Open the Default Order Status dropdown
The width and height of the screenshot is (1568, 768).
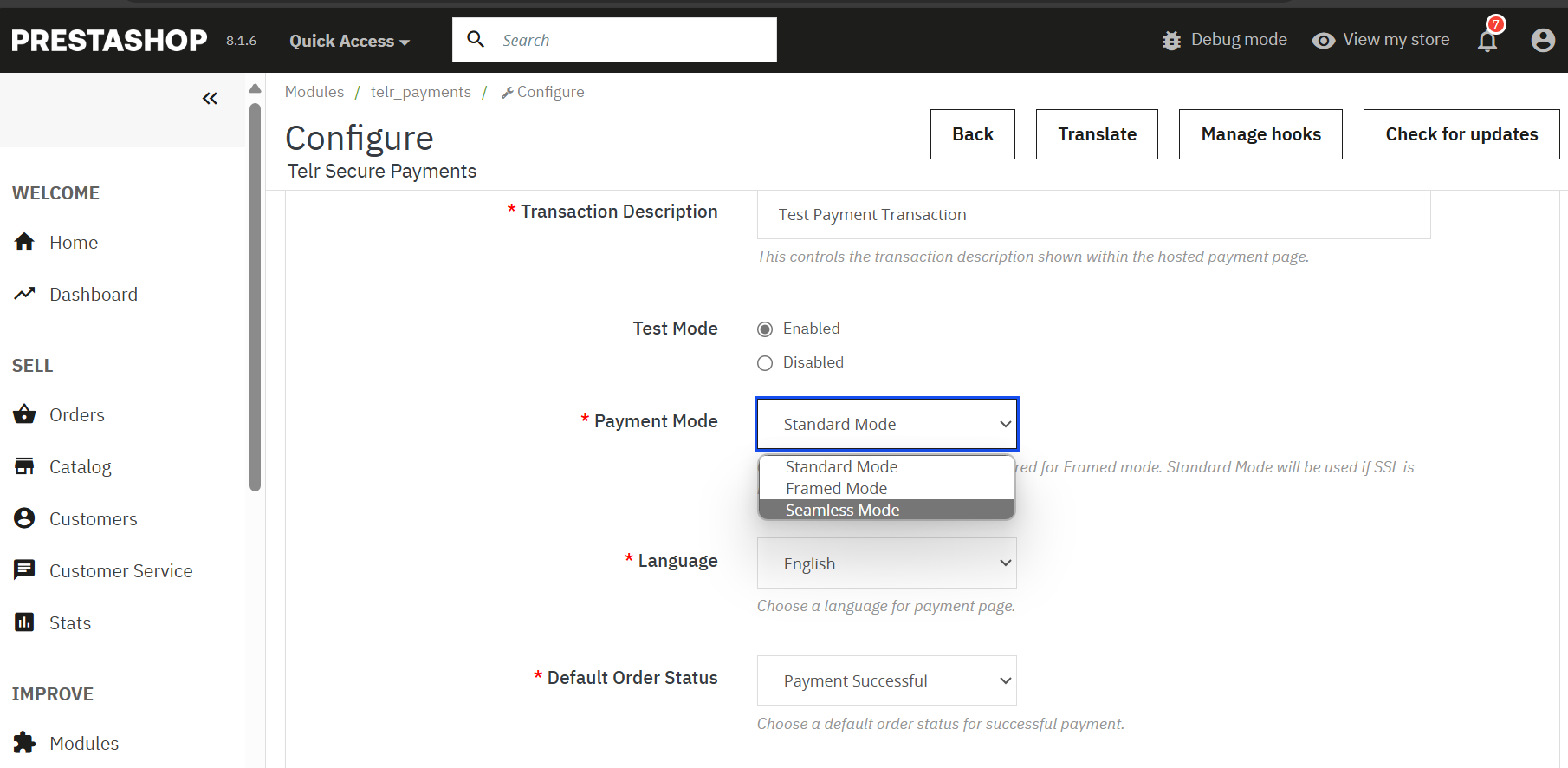(887, 680)
